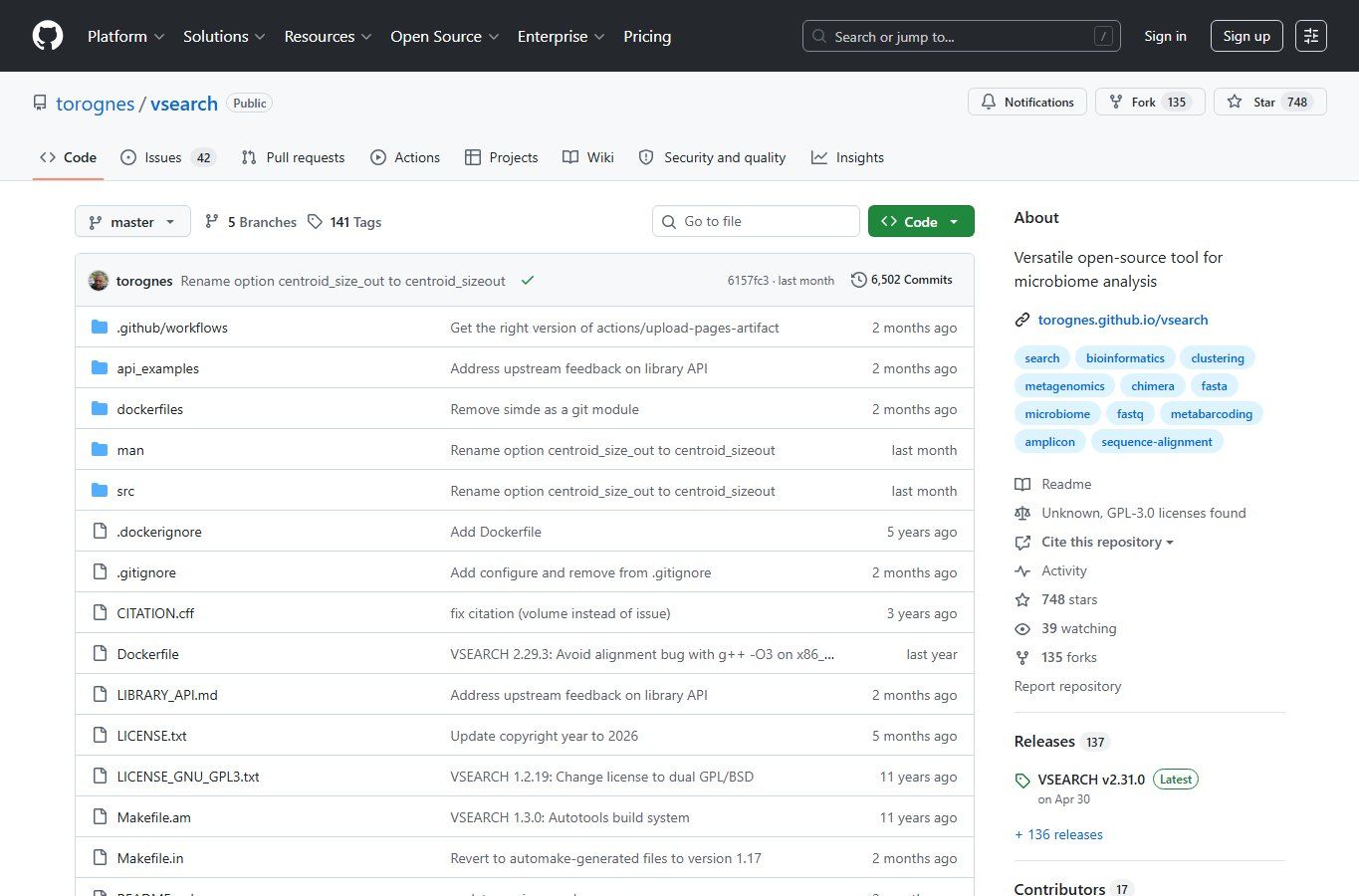Image resolution: width=1359 pixels, height=896 pixels.
Task: Open the Pricing page
Action: coord(647,36)
